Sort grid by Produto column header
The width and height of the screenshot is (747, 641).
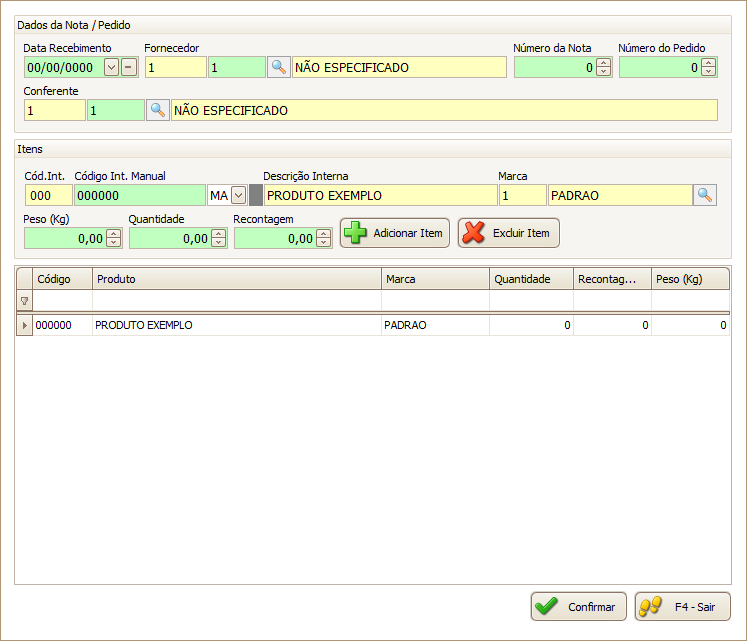237,279
